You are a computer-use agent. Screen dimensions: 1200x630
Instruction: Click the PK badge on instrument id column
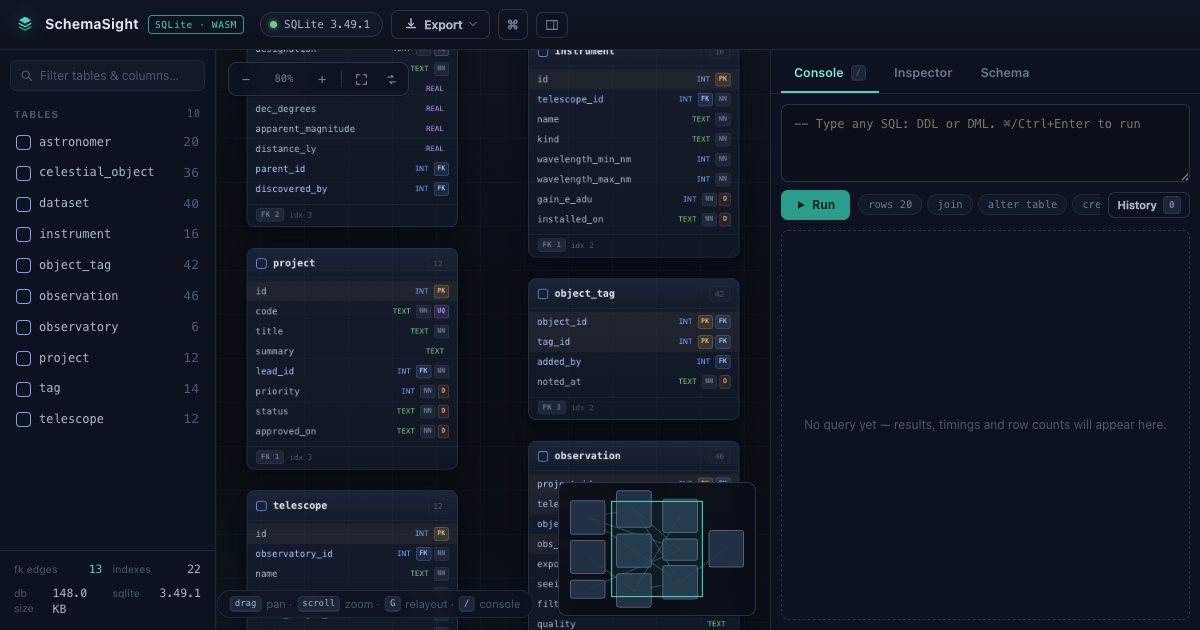click(723, 79)
